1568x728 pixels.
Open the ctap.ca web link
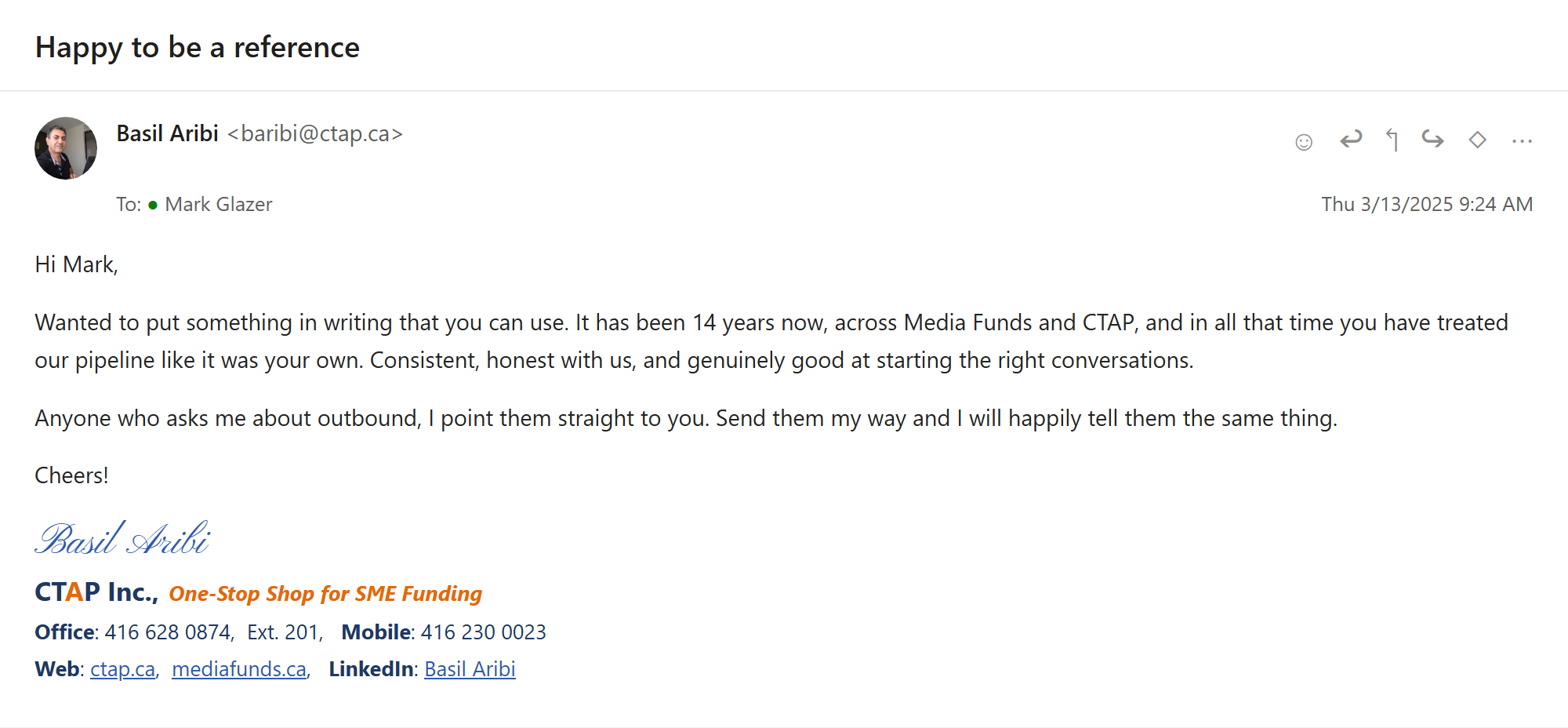pyautogui.click(x=123, y=669)
